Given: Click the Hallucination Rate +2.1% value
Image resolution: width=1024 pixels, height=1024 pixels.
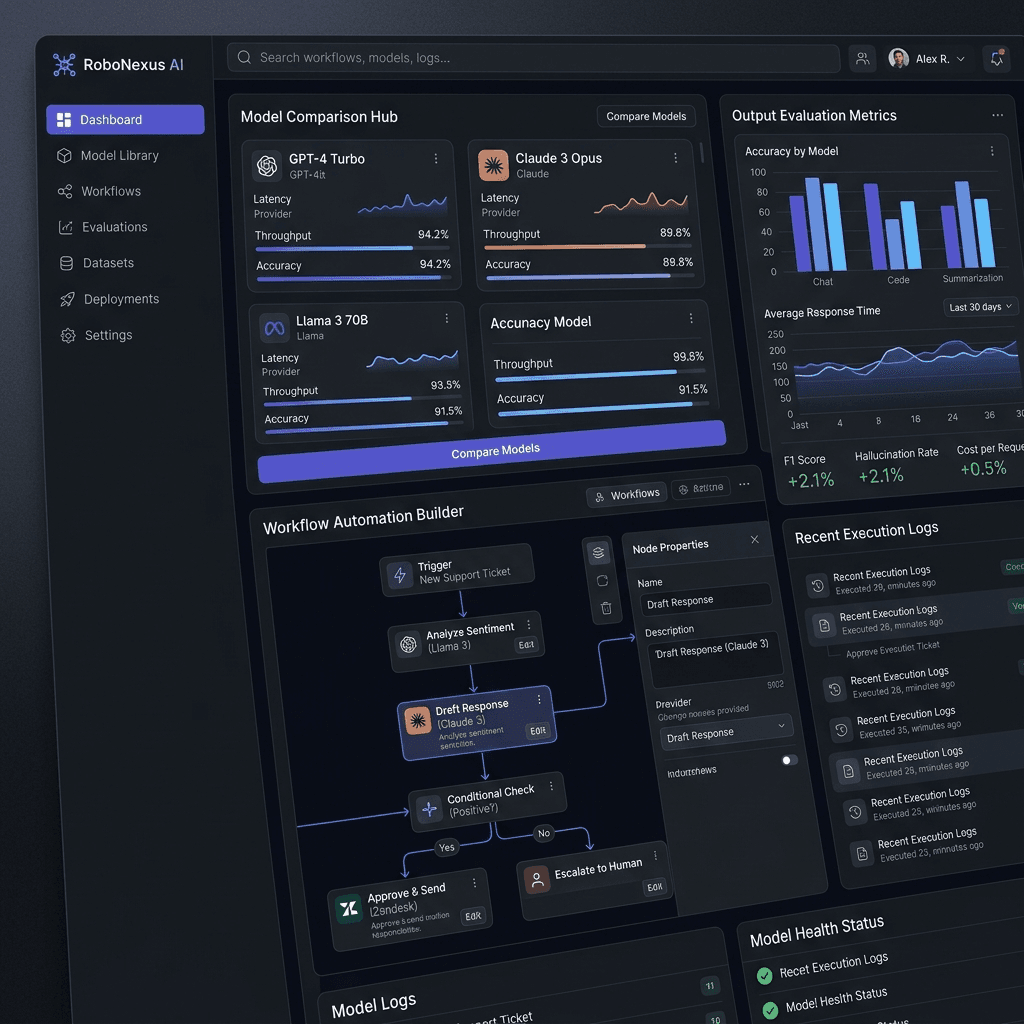Looking at the screenshot, I should tap(880, 475).
